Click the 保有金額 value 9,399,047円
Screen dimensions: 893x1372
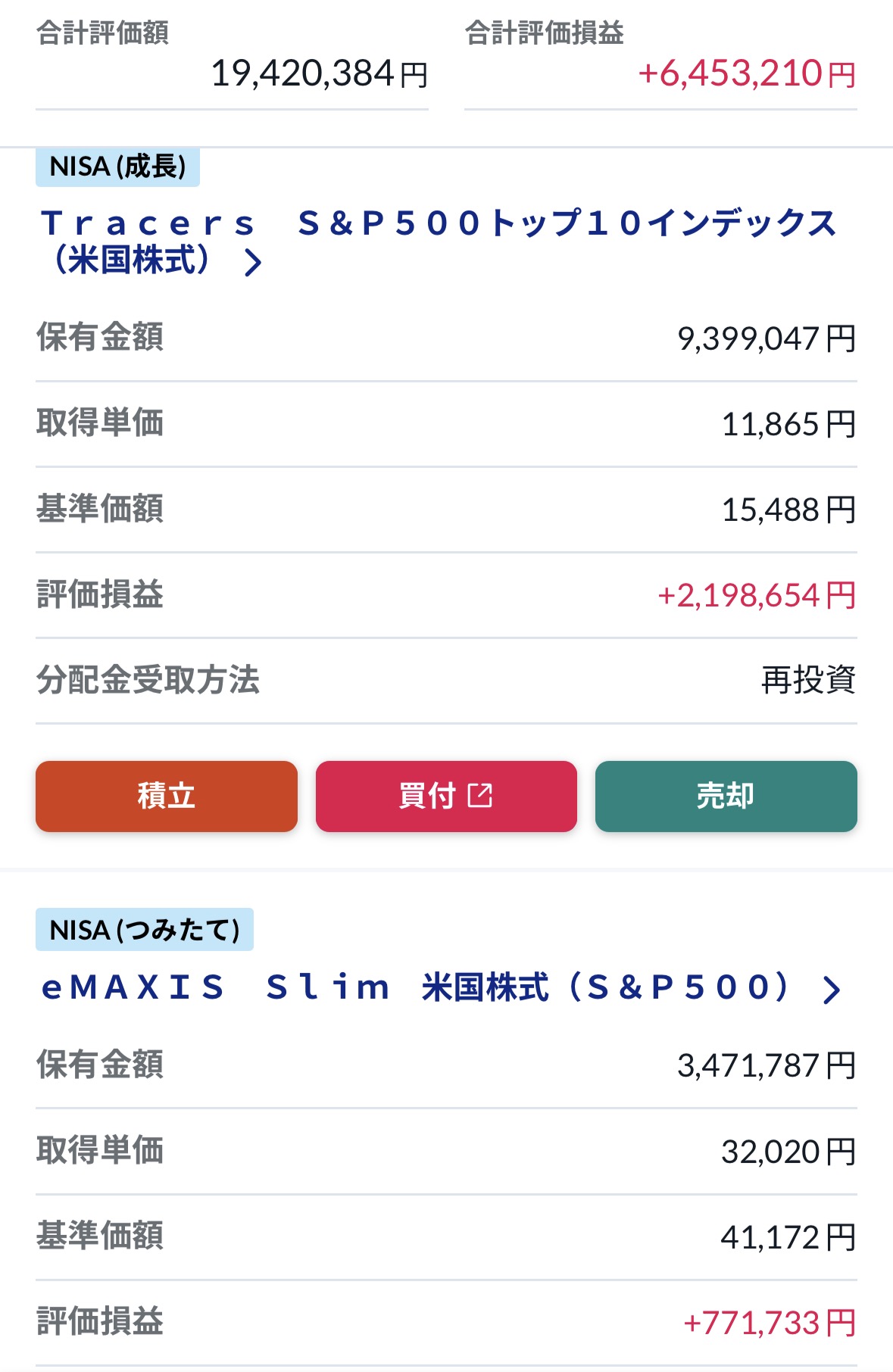(x=766, y=338)
